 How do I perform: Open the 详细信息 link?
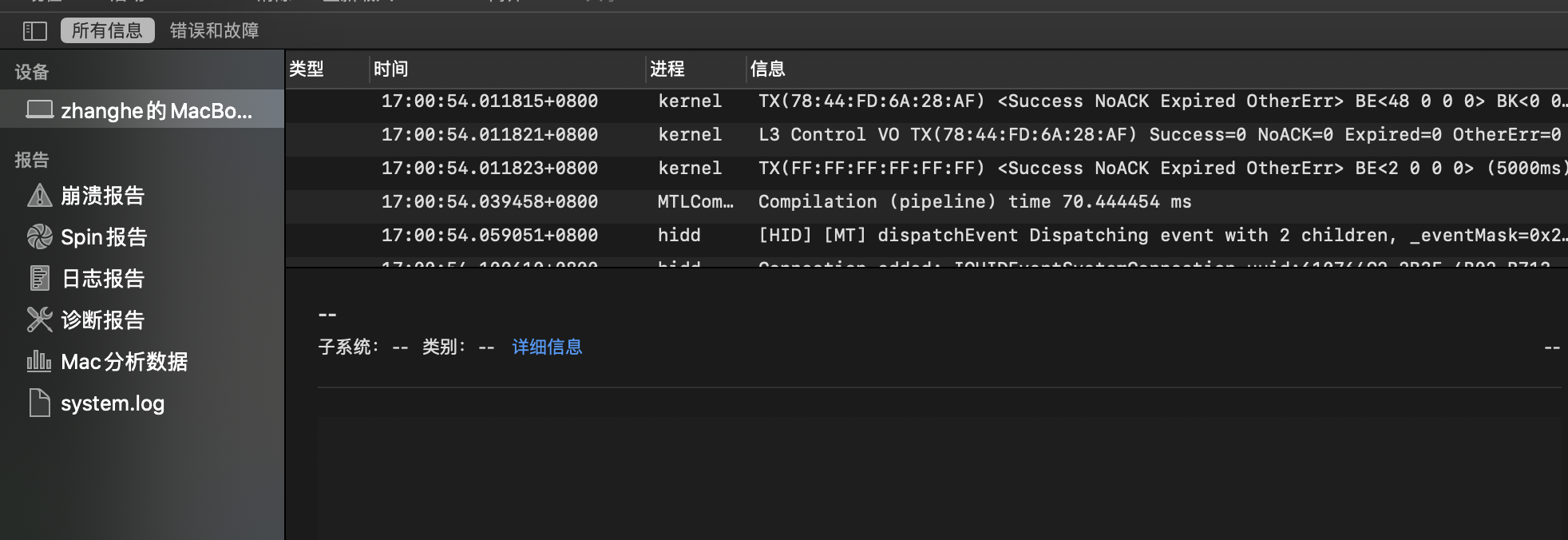[x=547, y=347]
